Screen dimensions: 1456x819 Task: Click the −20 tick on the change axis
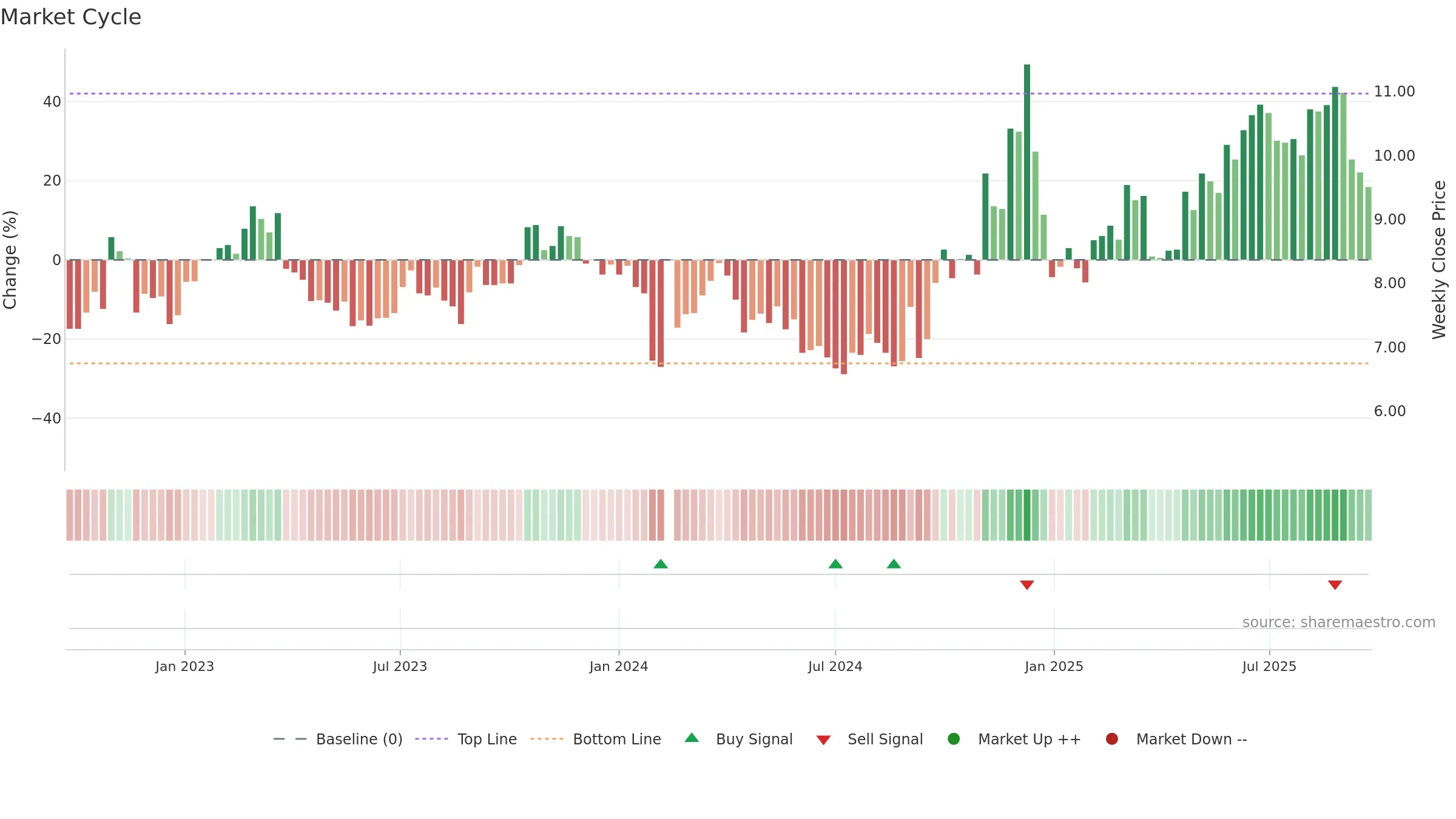tap(47, 339)
